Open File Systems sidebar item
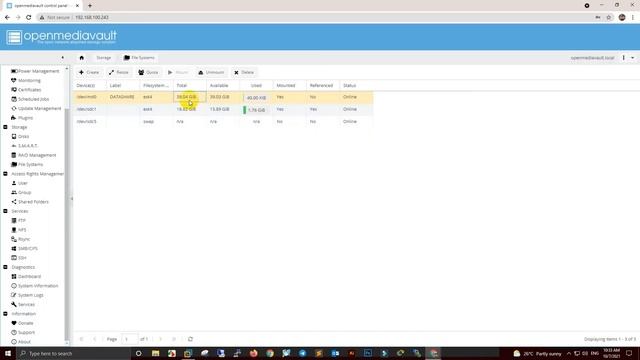 [27, 164]
